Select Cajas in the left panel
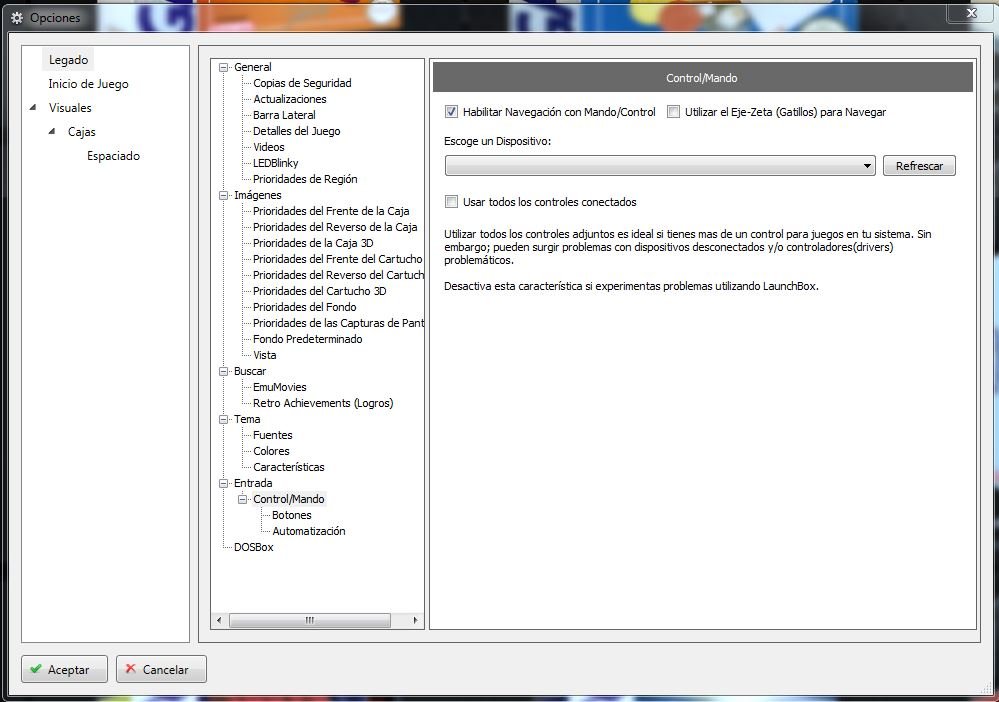Viewport: 999px width, 702px height. click(x=82, y=132)
